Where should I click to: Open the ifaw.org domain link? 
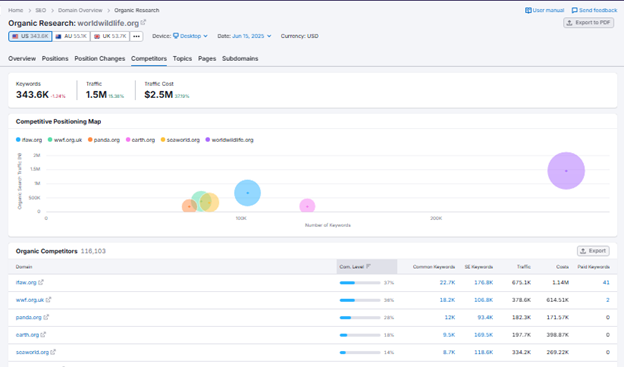click(26, 282)
